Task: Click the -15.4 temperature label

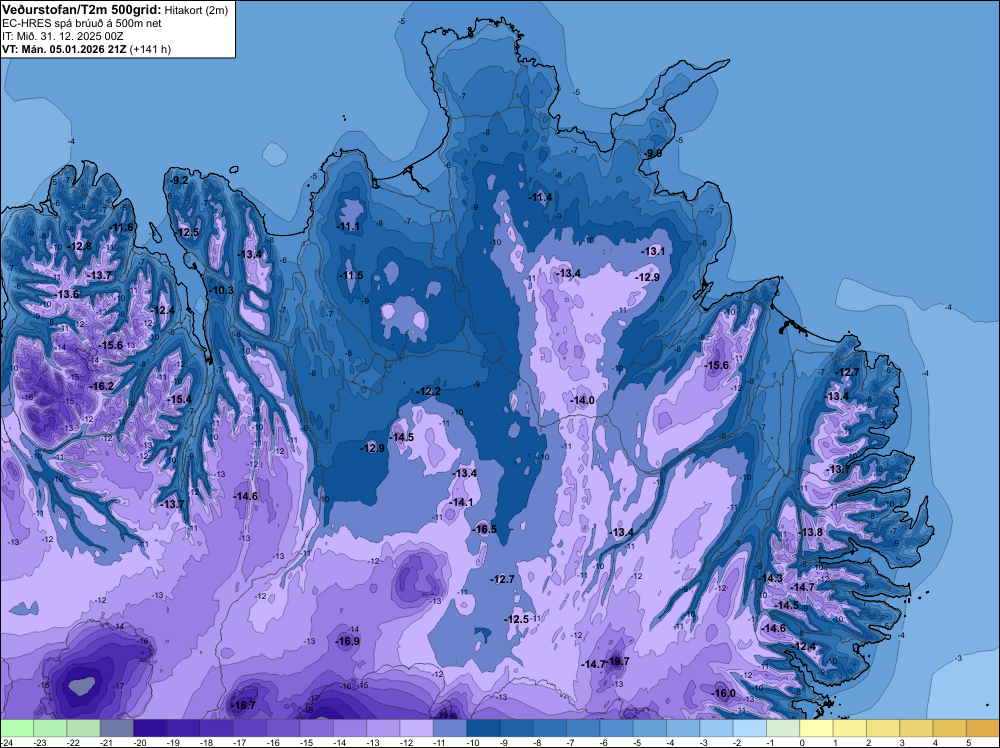Action: coord(179,400)
